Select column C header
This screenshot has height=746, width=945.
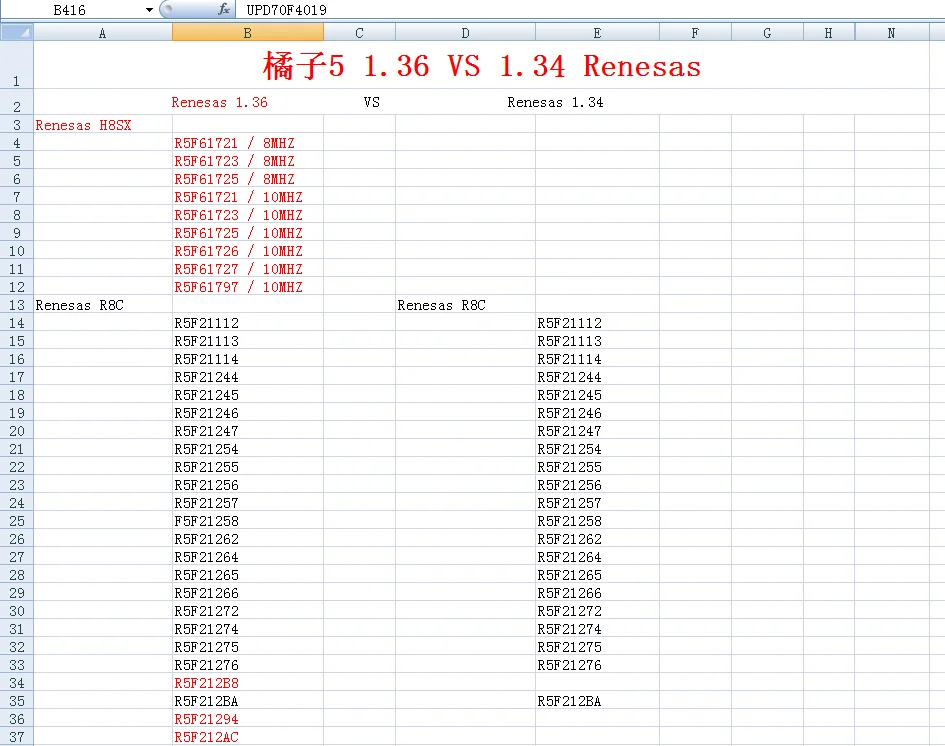[359, 33]
